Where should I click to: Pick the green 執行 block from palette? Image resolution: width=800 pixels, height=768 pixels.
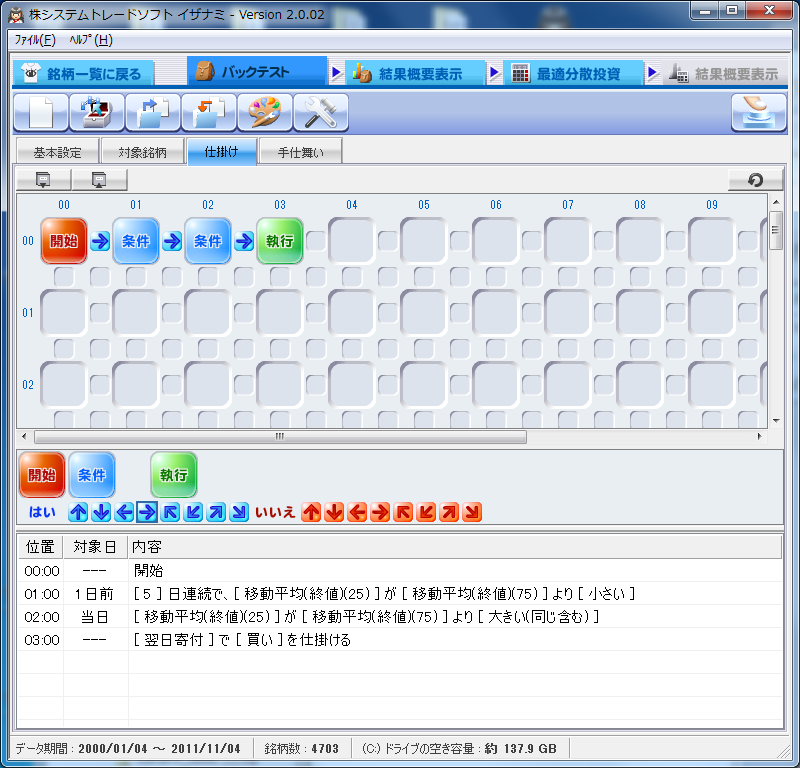[x=173, y=475]
